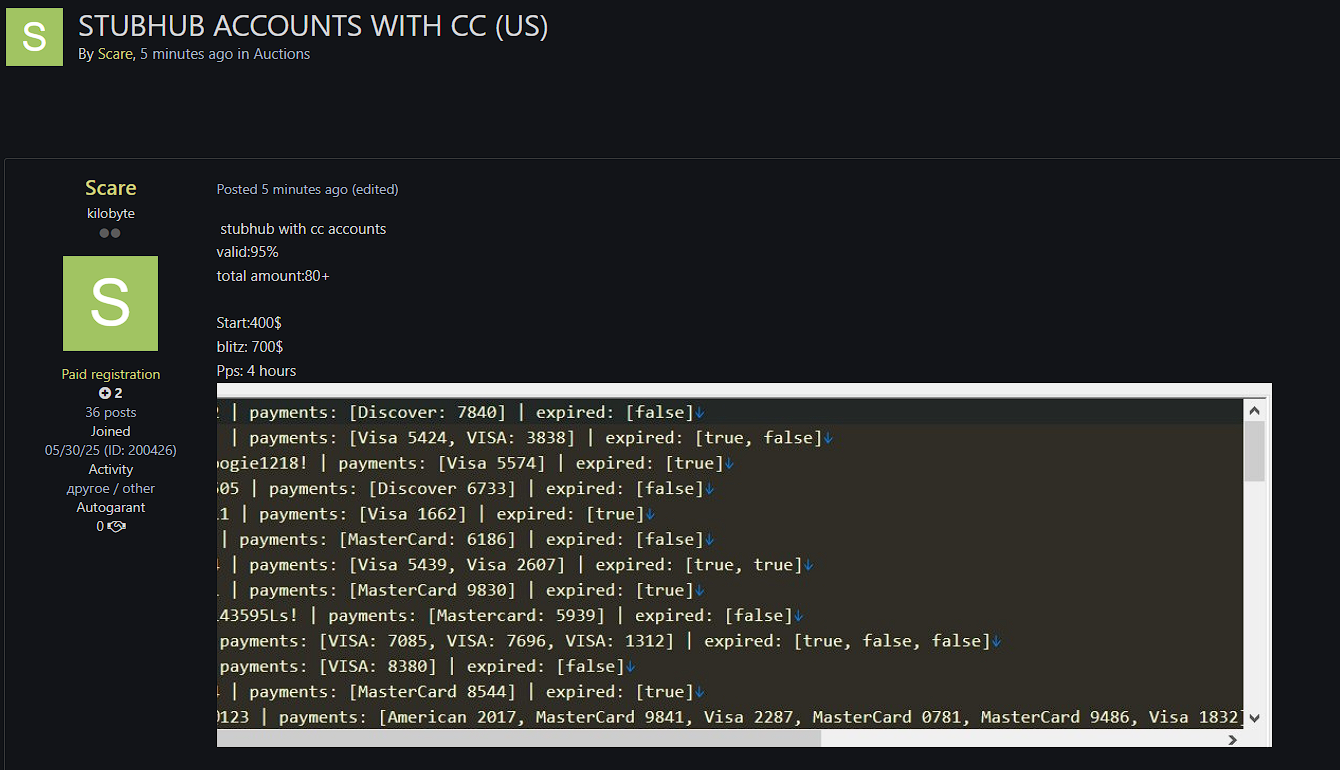The image size is (1340, 770).
Task: Click the Scare username above the kilobyte rank
Action: click(x=110, y=188)
